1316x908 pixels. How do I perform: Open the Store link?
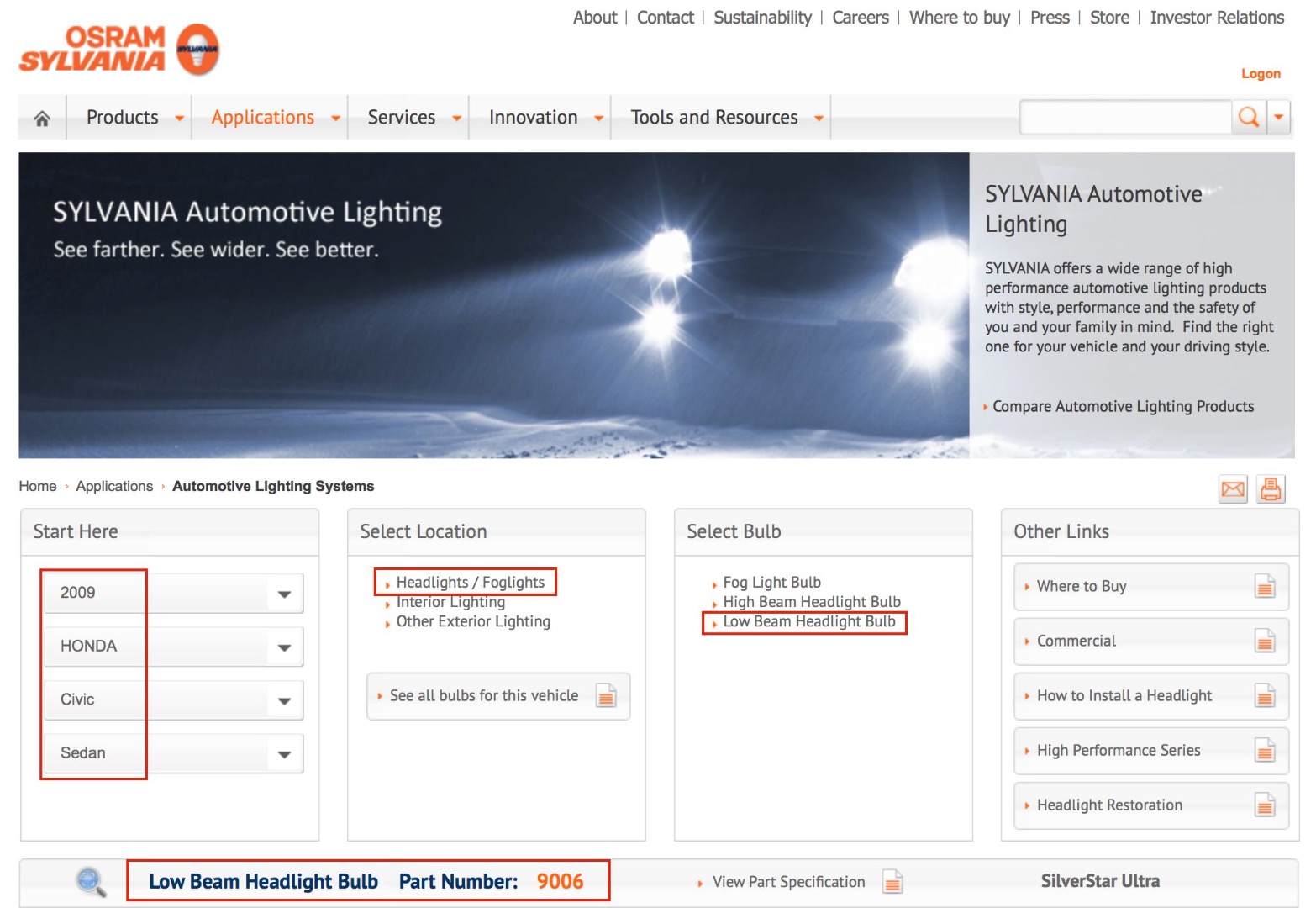pos(1110,18)
